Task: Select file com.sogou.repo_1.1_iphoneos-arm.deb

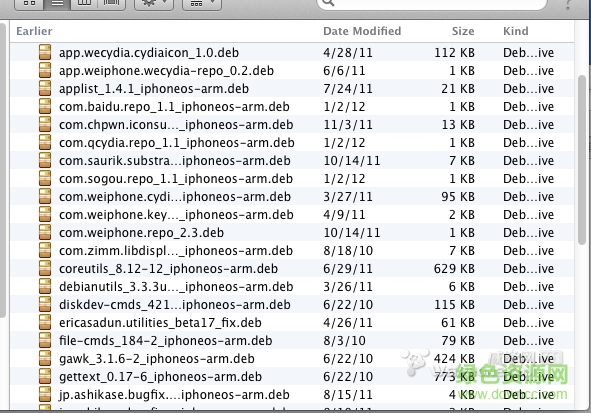Action: 176,179
